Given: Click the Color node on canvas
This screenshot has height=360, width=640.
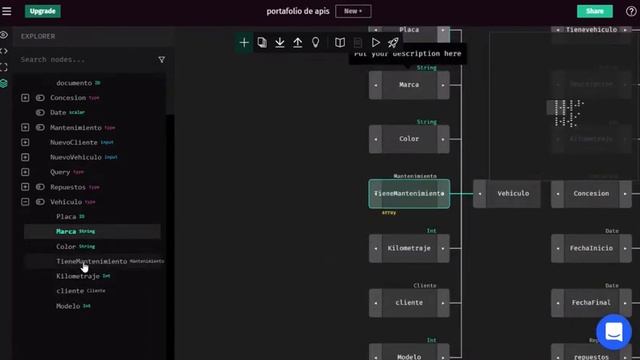Looking at the screenshot, I should (x=409, y=139).
